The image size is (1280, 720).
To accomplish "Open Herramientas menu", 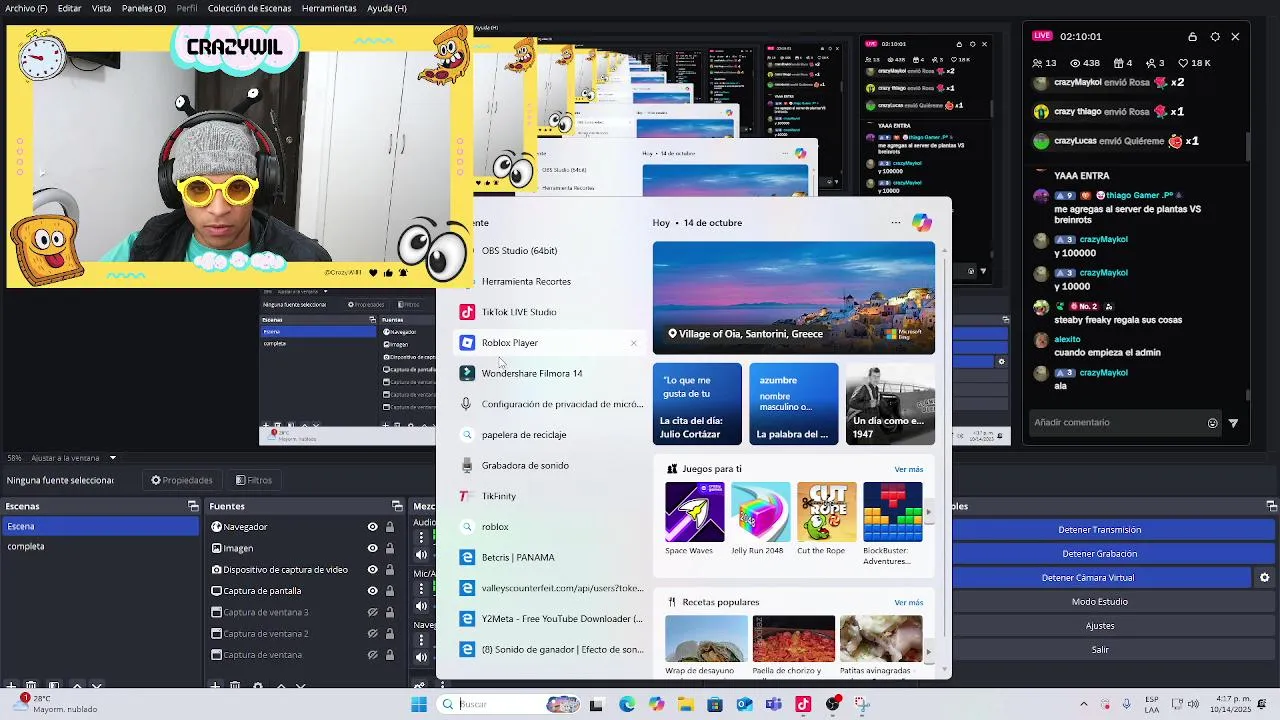I will pos(329,8).
